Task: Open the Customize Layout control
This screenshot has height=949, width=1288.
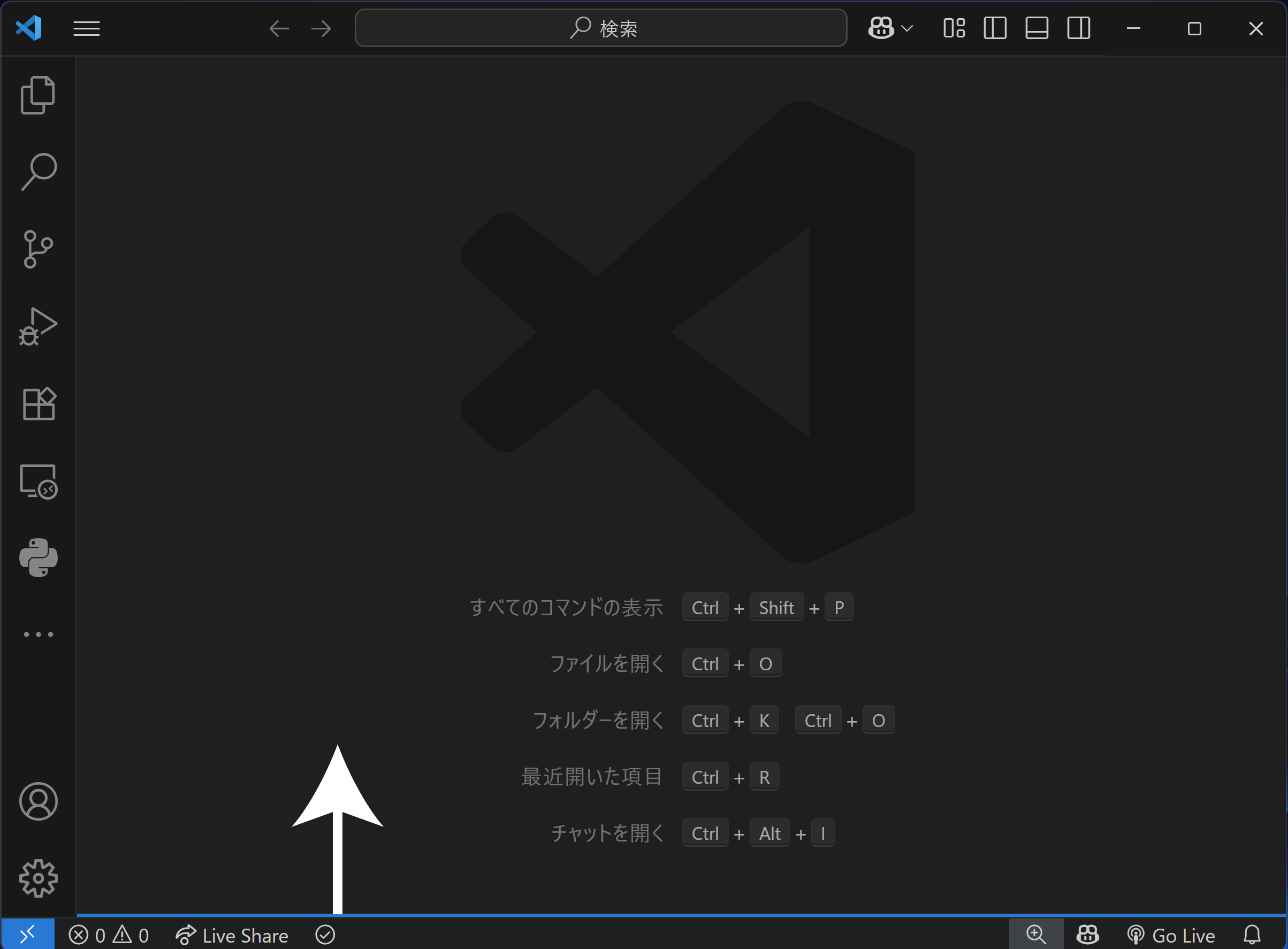Action: click(954, 28)
